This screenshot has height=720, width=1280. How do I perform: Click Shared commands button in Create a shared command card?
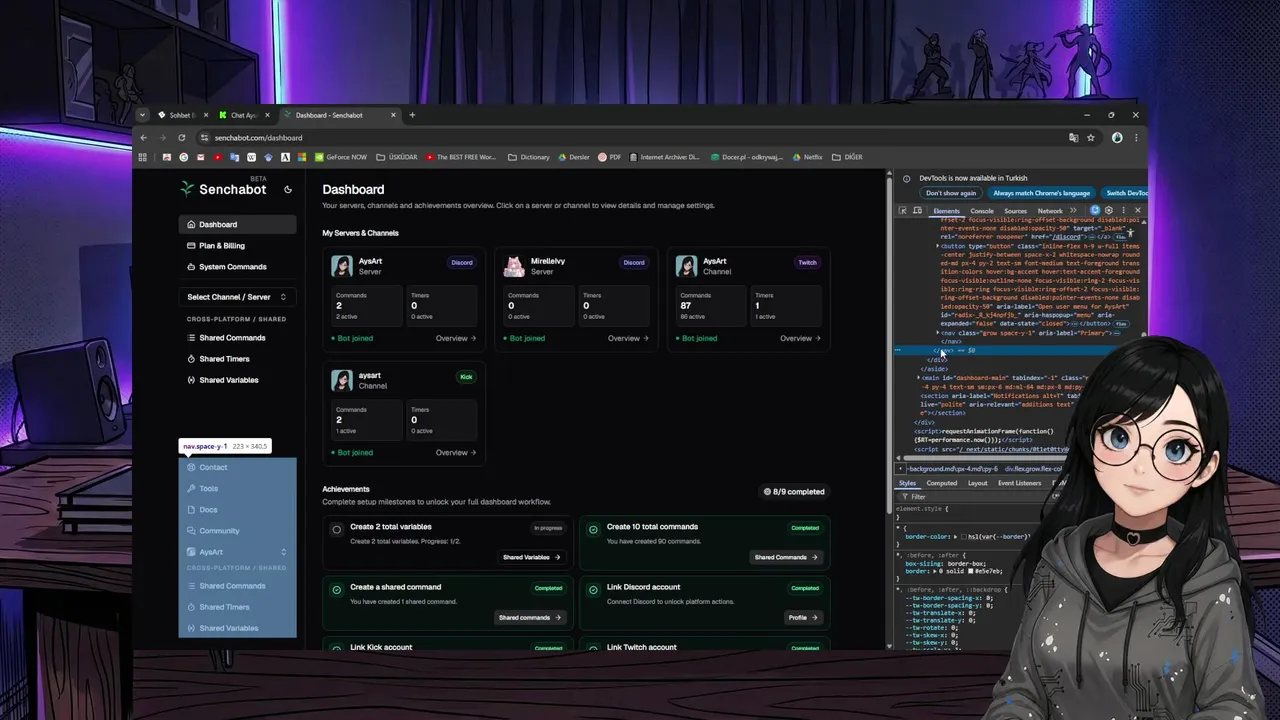coord(530,617)
